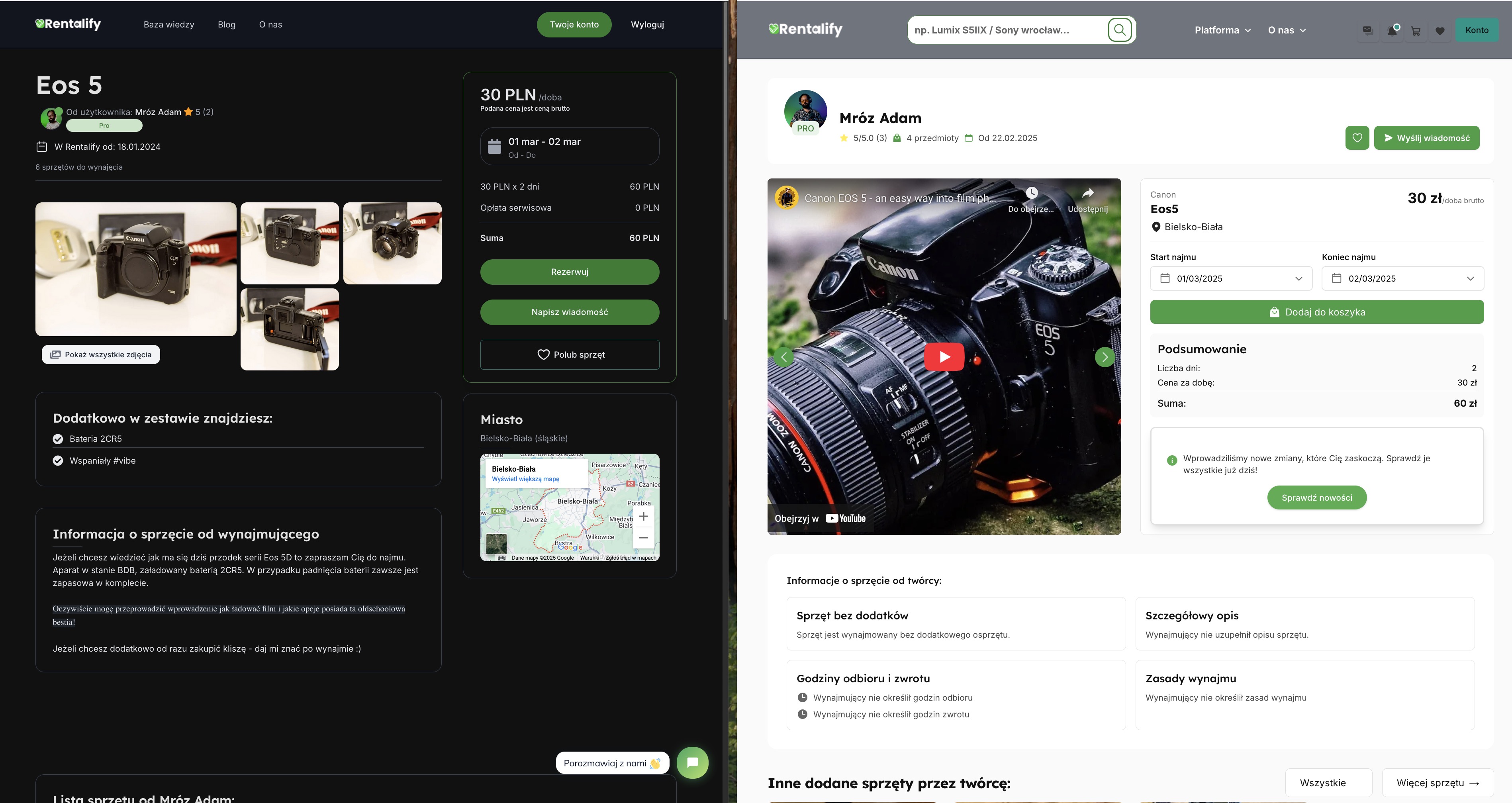Zoom in on the Bielsko-Biała map
Screen dimensions: 1512x803
tap(643, 516)
